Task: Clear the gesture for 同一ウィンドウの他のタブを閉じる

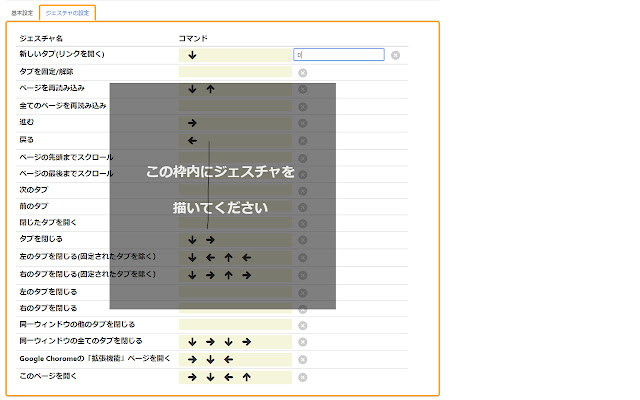Action: tap(302, 325)
